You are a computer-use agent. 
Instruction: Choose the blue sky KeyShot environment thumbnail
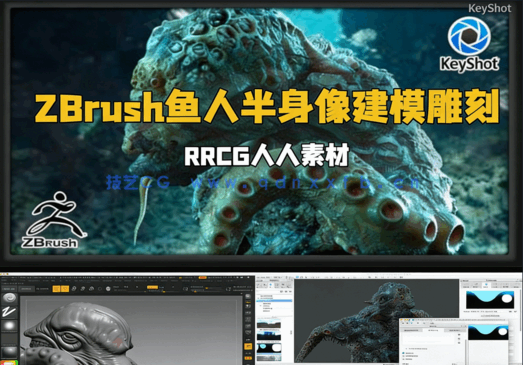(x=269, y=336)
